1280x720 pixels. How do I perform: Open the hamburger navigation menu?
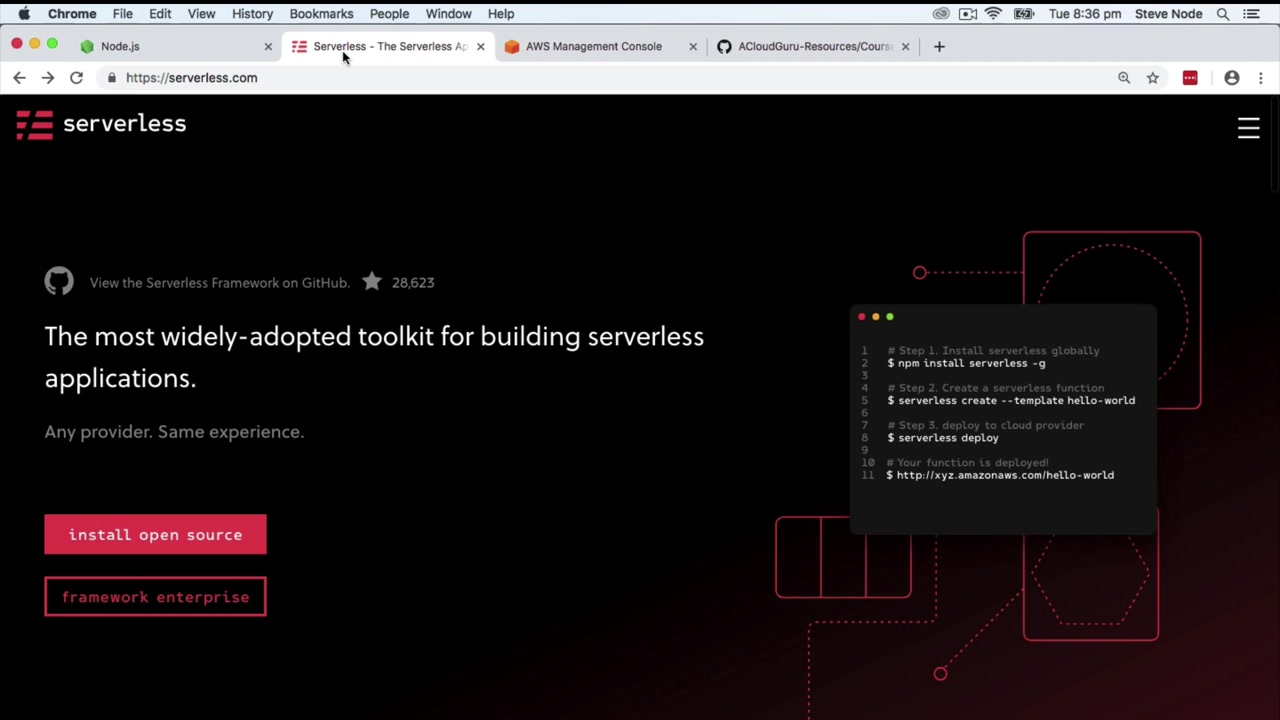tap(1248, 128)
